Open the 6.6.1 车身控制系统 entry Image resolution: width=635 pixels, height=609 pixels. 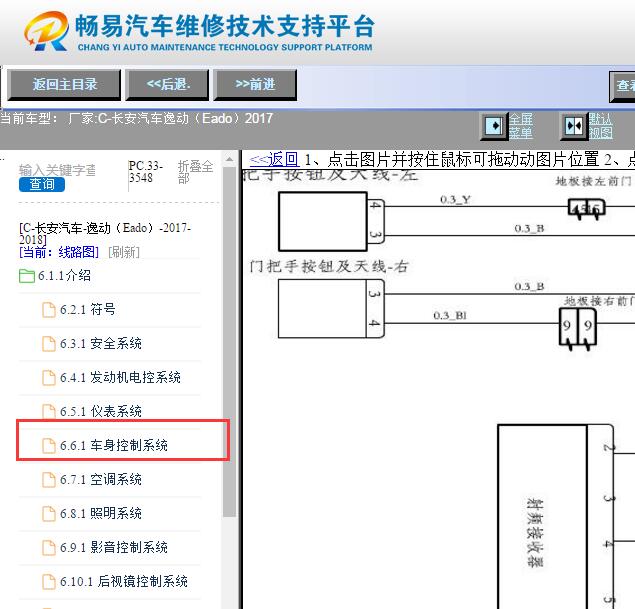coord(114,446)
